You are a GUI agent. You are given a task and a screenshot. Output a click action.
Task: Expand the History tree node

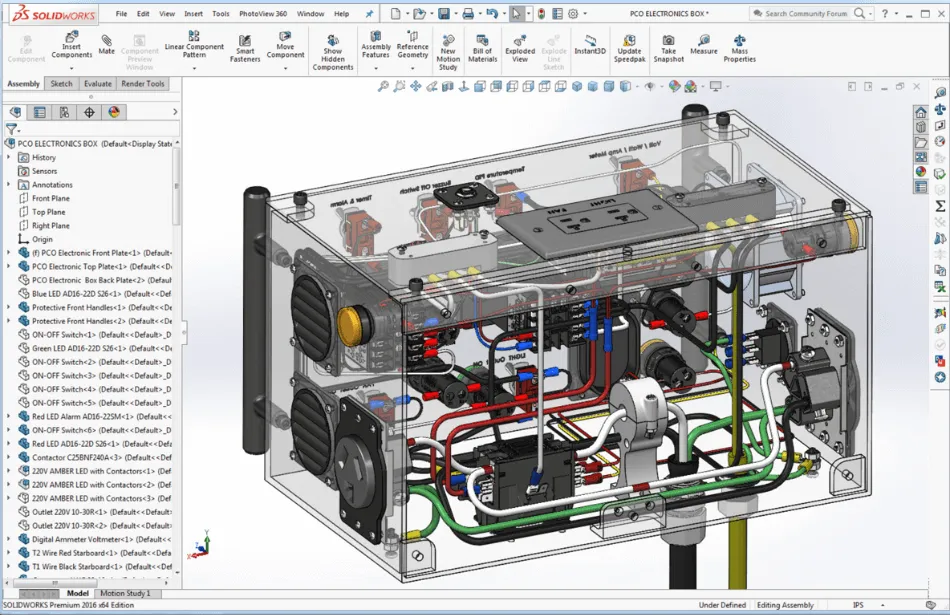[8, 158]
